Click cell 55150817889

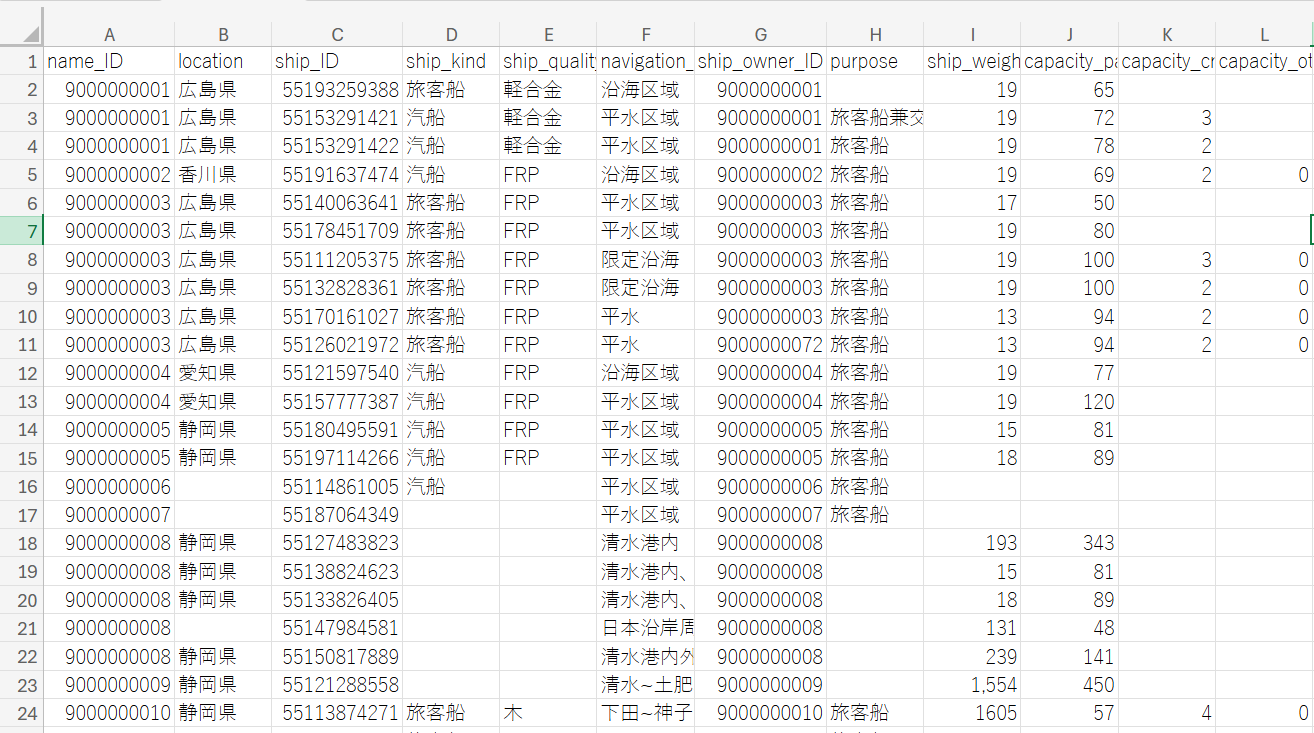coord(337,657)
